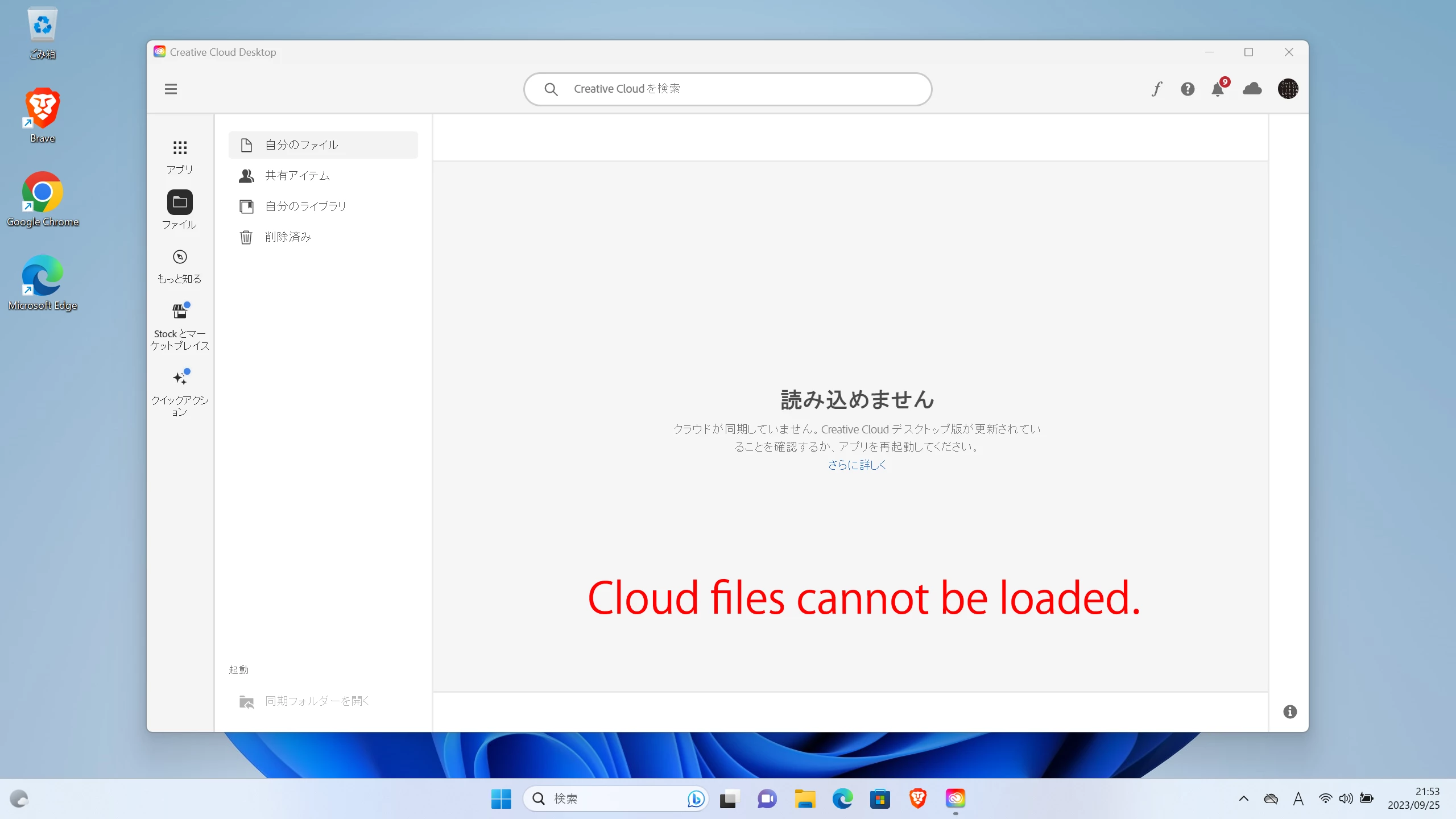
Task: Open 自分のライブラリ section
Action: click(305, 206)
